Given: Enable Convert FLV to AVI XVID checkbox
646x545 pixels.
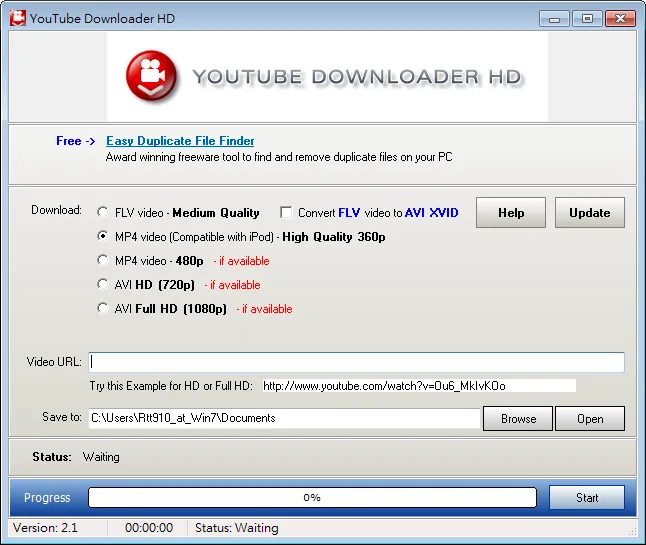Looking at the screenshot, I should pos(286,212).
